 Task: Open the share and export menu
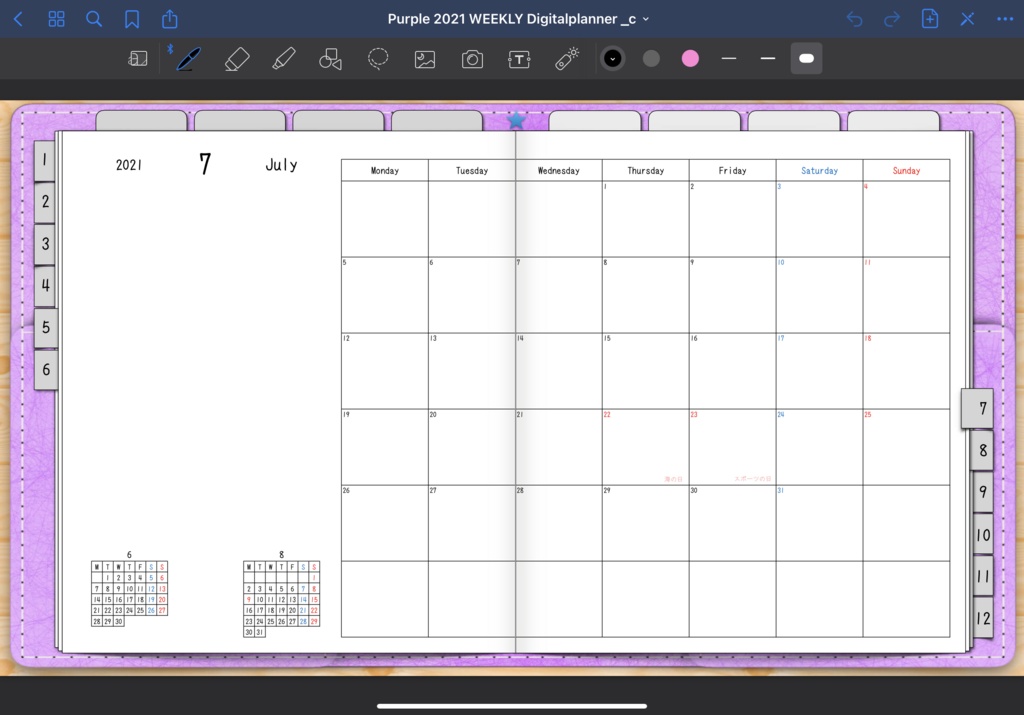click(170, 18)
